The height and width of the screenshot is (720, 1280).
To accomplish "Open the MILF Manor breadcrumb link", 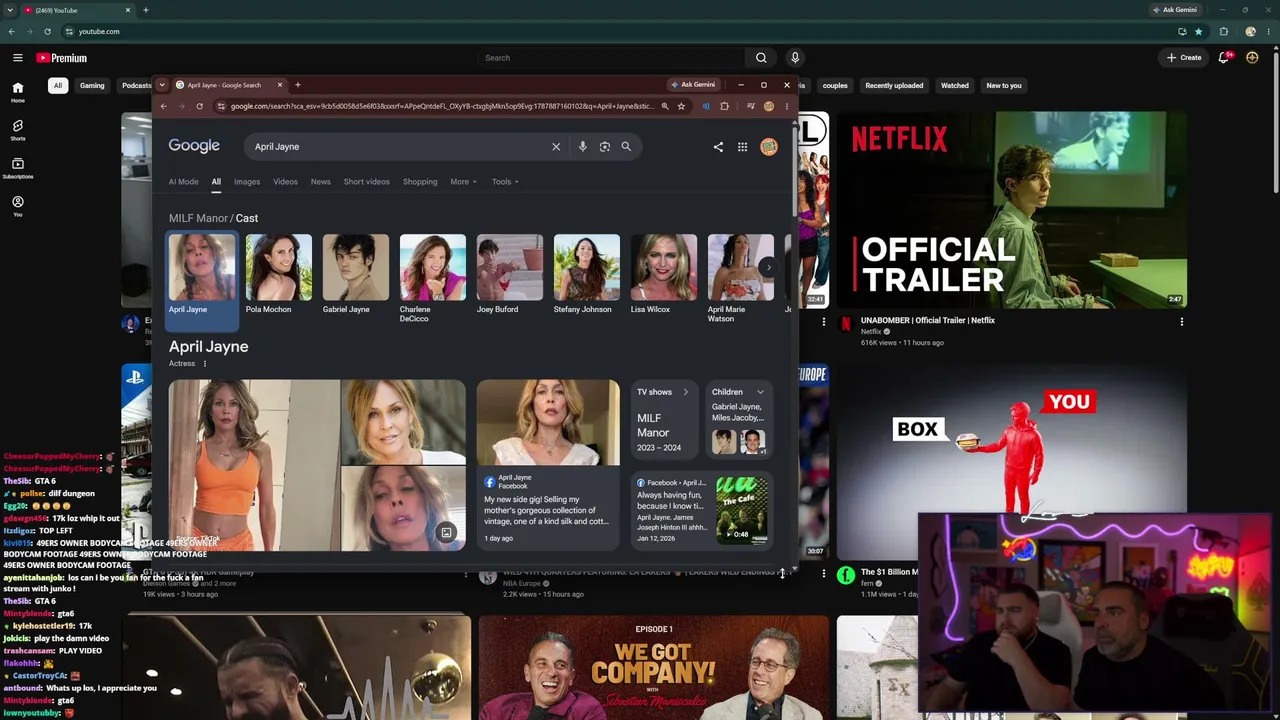I will tap(198, 218).
